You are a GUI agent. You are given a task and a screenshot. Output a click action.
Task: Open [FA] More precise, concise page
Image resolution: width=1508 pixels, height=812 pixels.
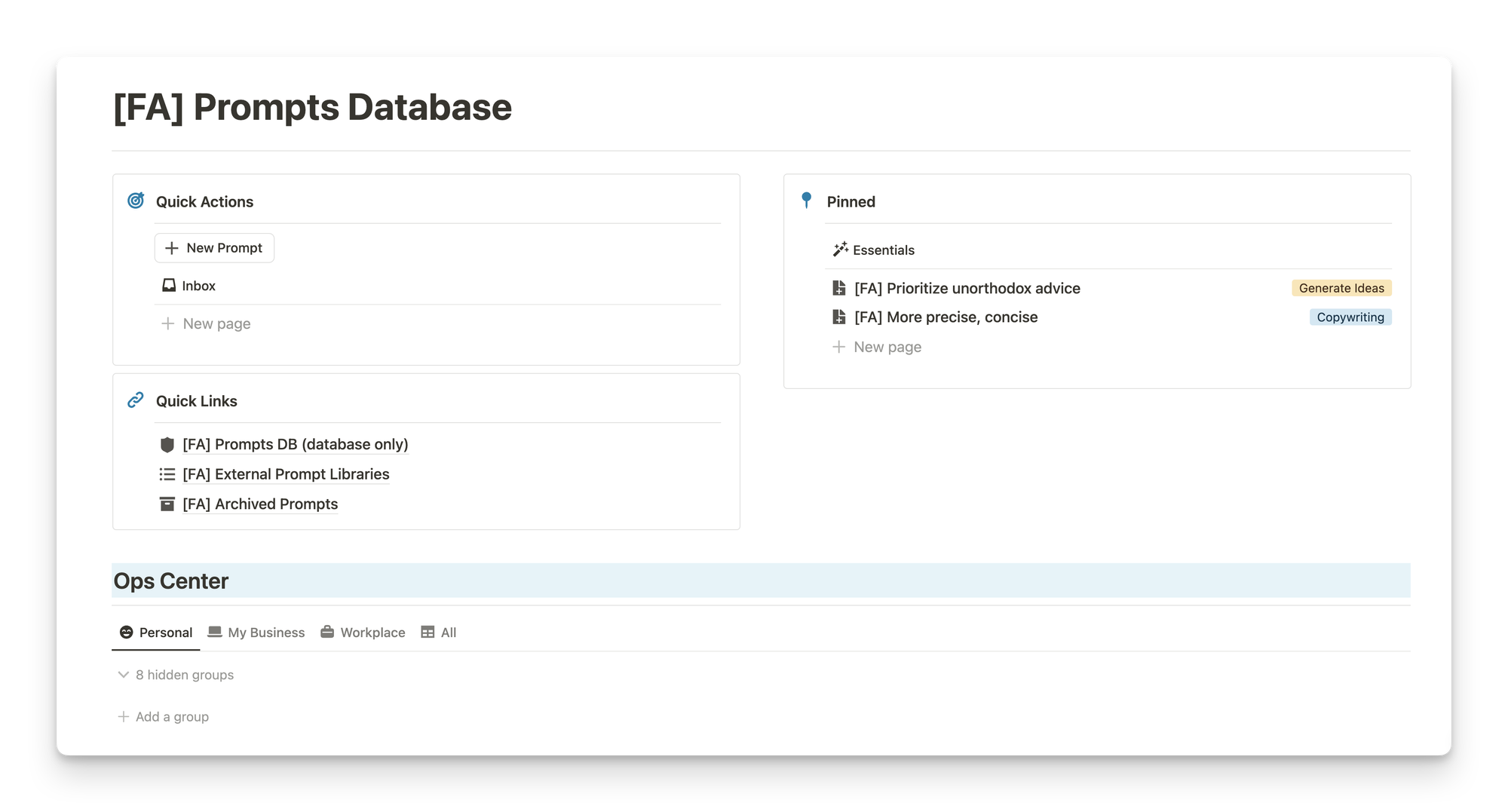coord(946,317)
